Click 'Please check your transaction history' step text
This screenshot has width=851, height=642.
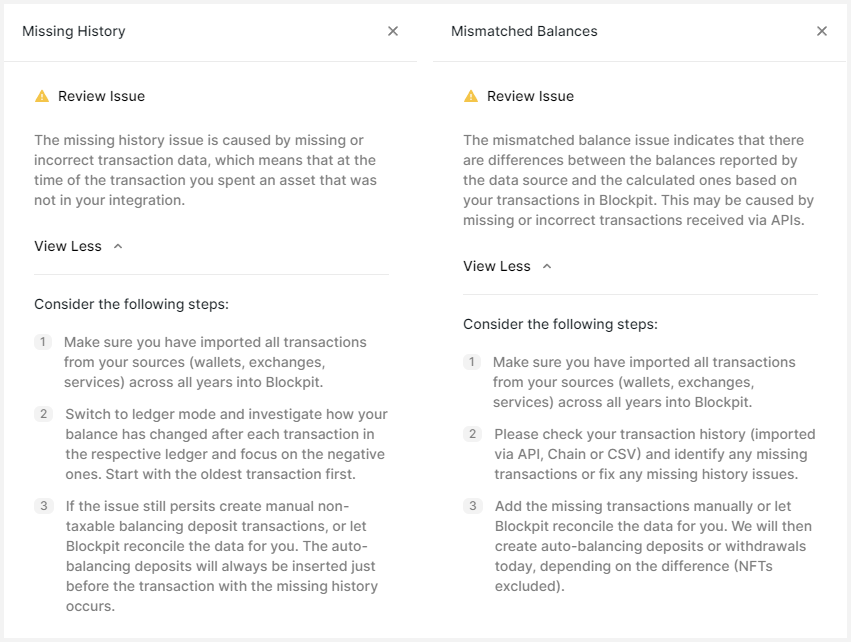(x=655, y=454)
